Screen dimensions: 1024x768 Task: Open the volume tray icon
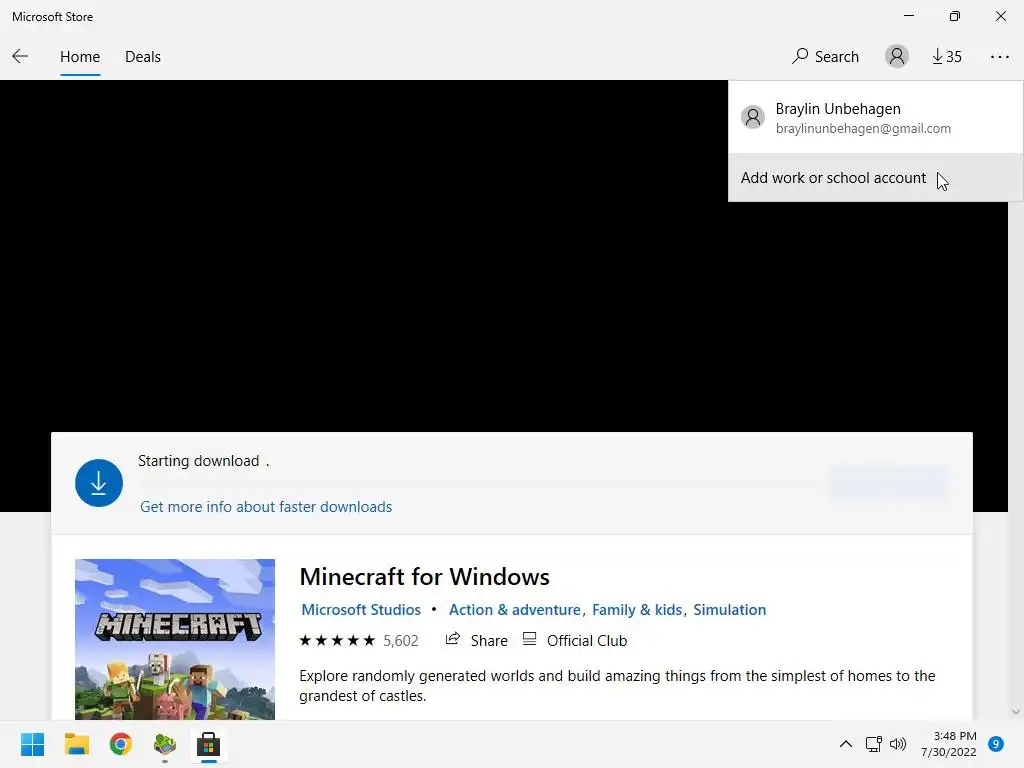click(x=899, y=744)
